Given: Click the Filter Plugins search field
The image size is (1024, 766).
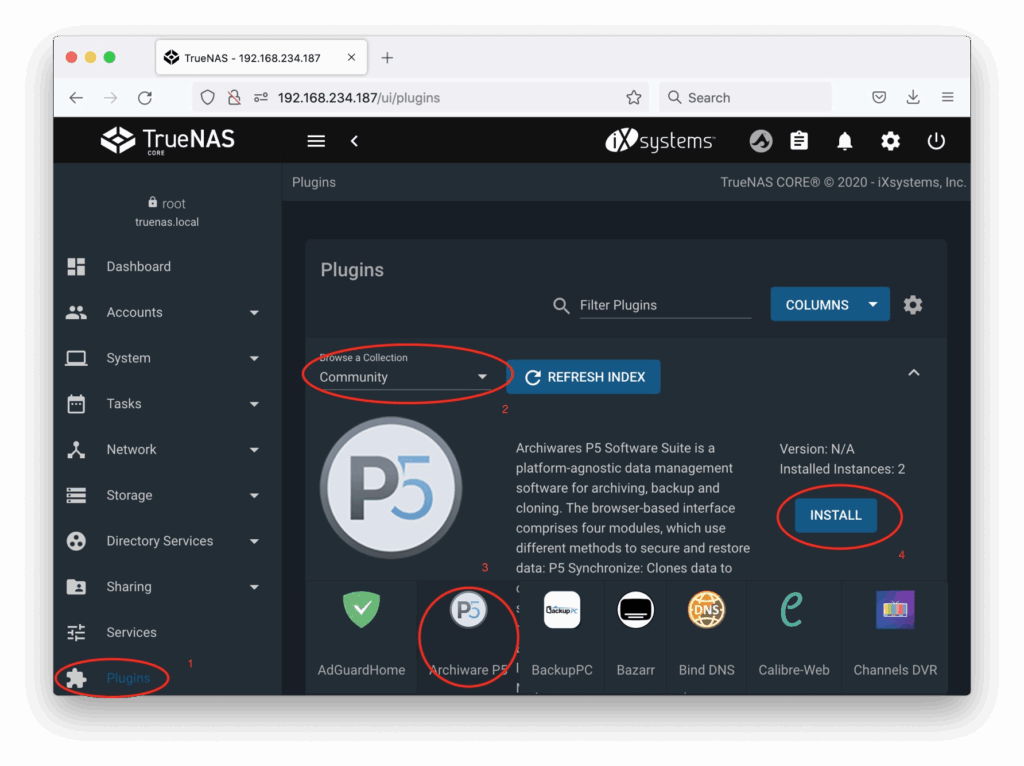Looking at the screenshot, I should coord(665,305).
